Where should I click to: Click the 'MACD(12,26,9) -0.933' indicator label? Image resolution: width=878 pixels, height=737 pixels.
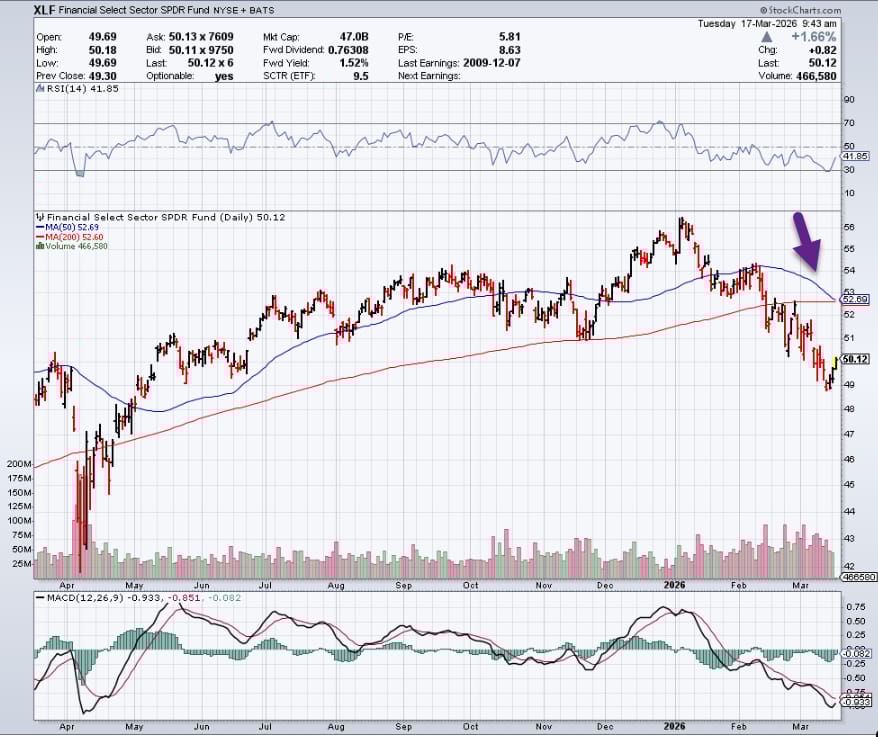click(106, 598)
